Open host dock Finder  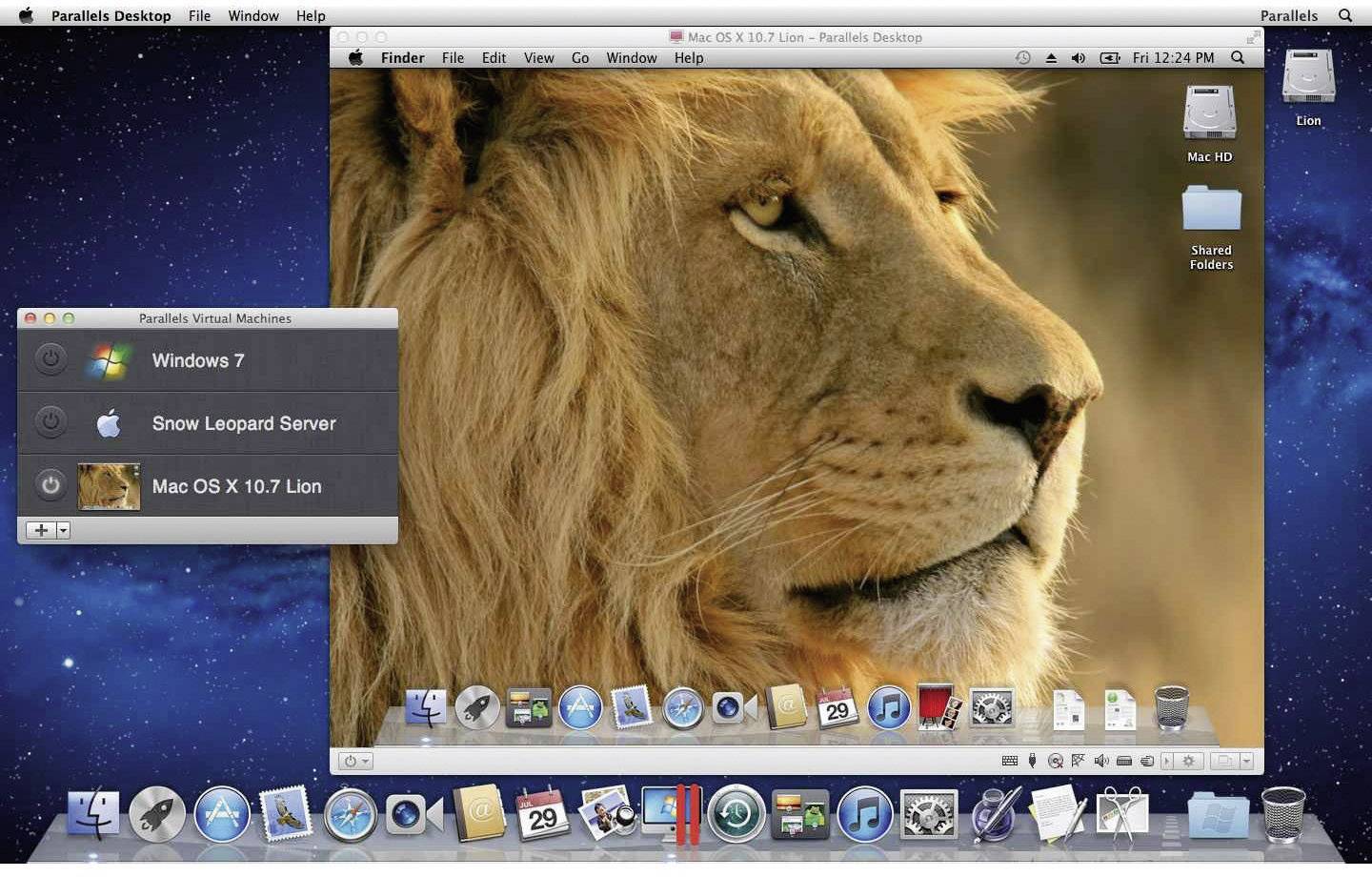(93, 815)
